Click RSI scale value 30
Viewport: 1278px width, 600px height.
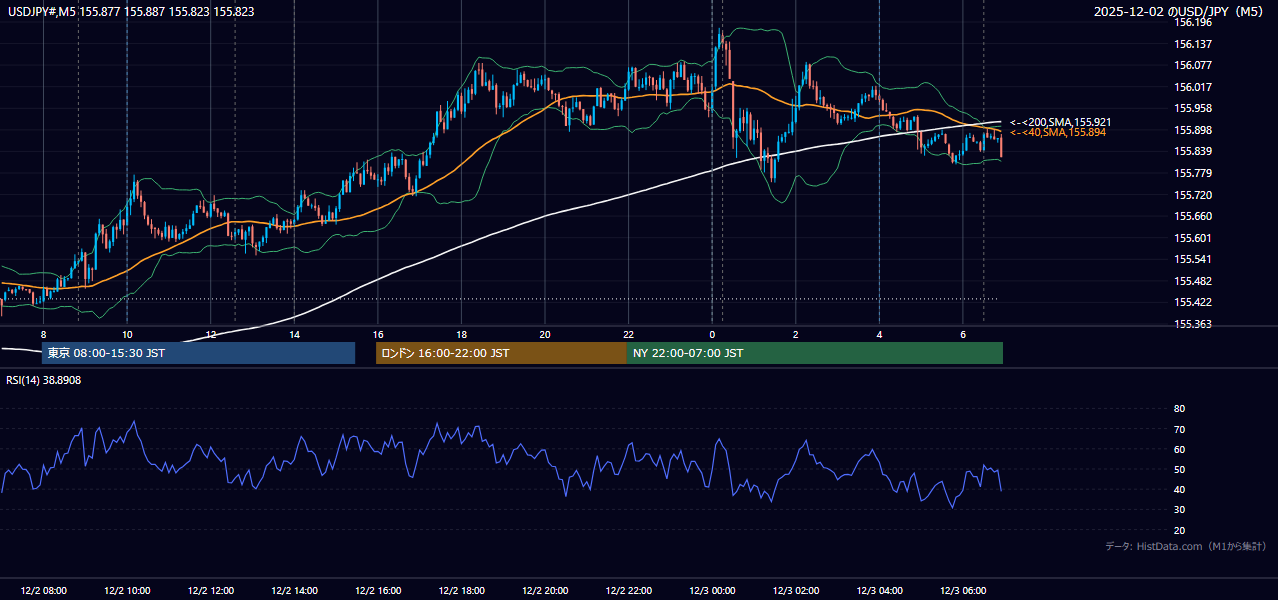pyautogui.click(x=1180, y=510)
